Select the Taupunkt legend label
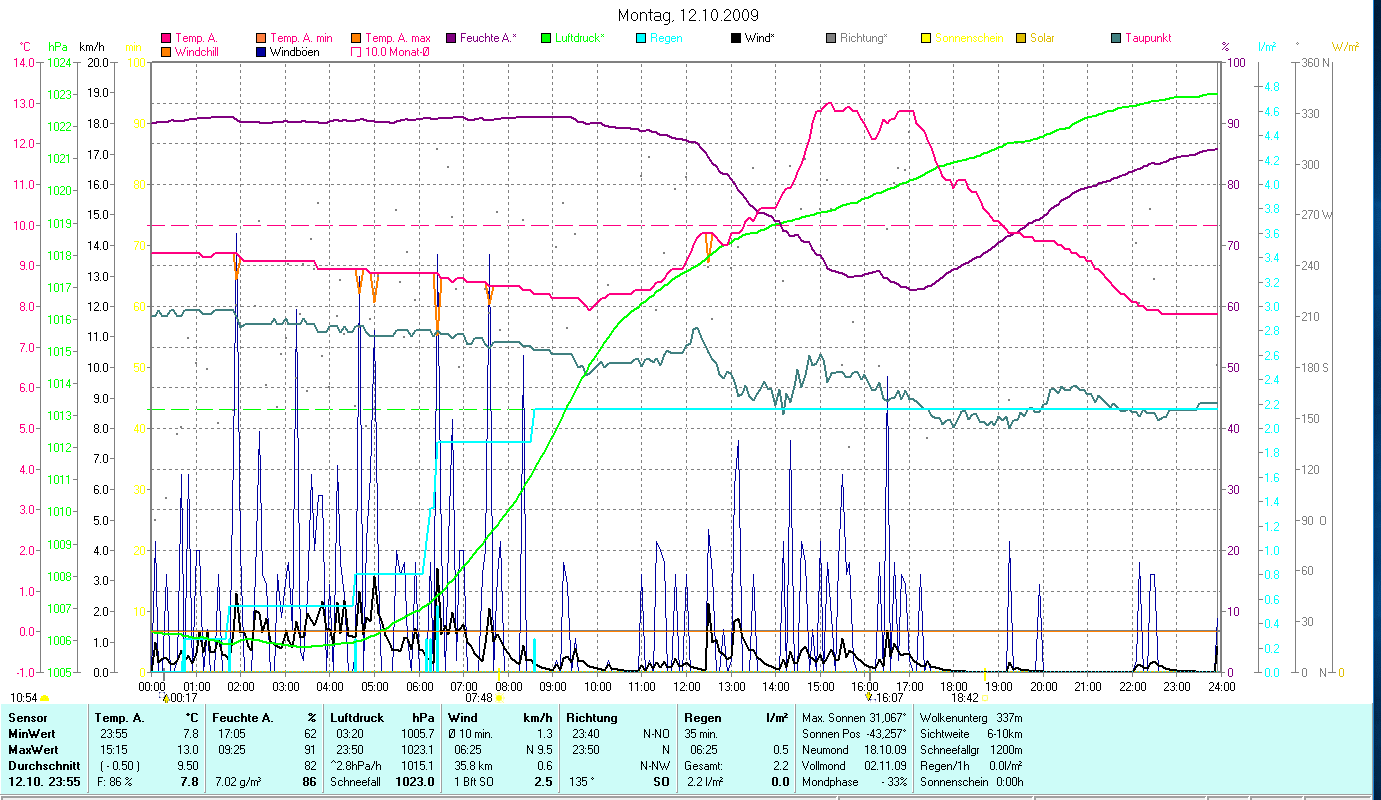This screenshot has width=1381, height=800. tap(1147, 39)
